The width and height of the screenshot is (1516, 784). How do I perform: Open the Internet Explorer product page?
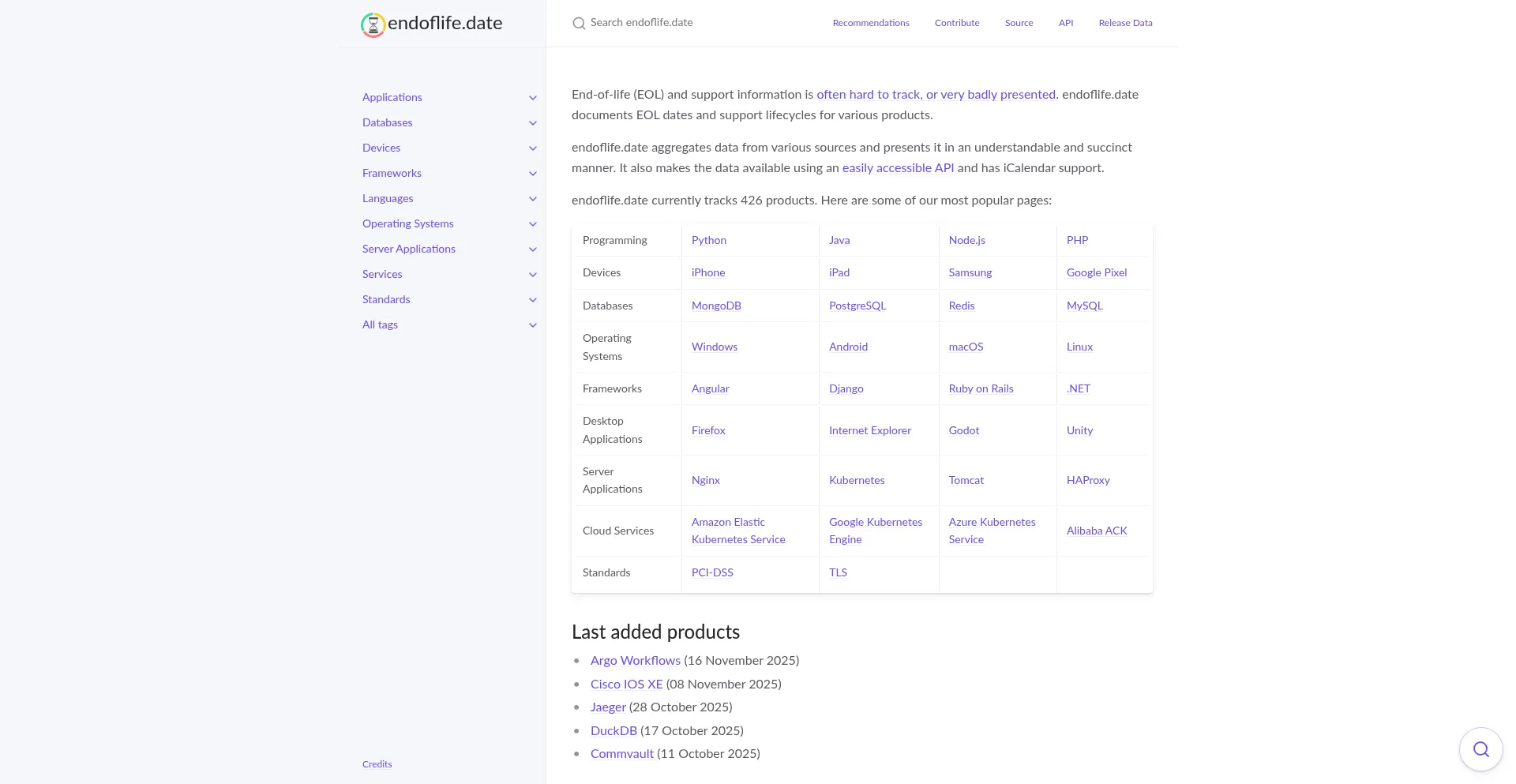(x=870, y=430)
